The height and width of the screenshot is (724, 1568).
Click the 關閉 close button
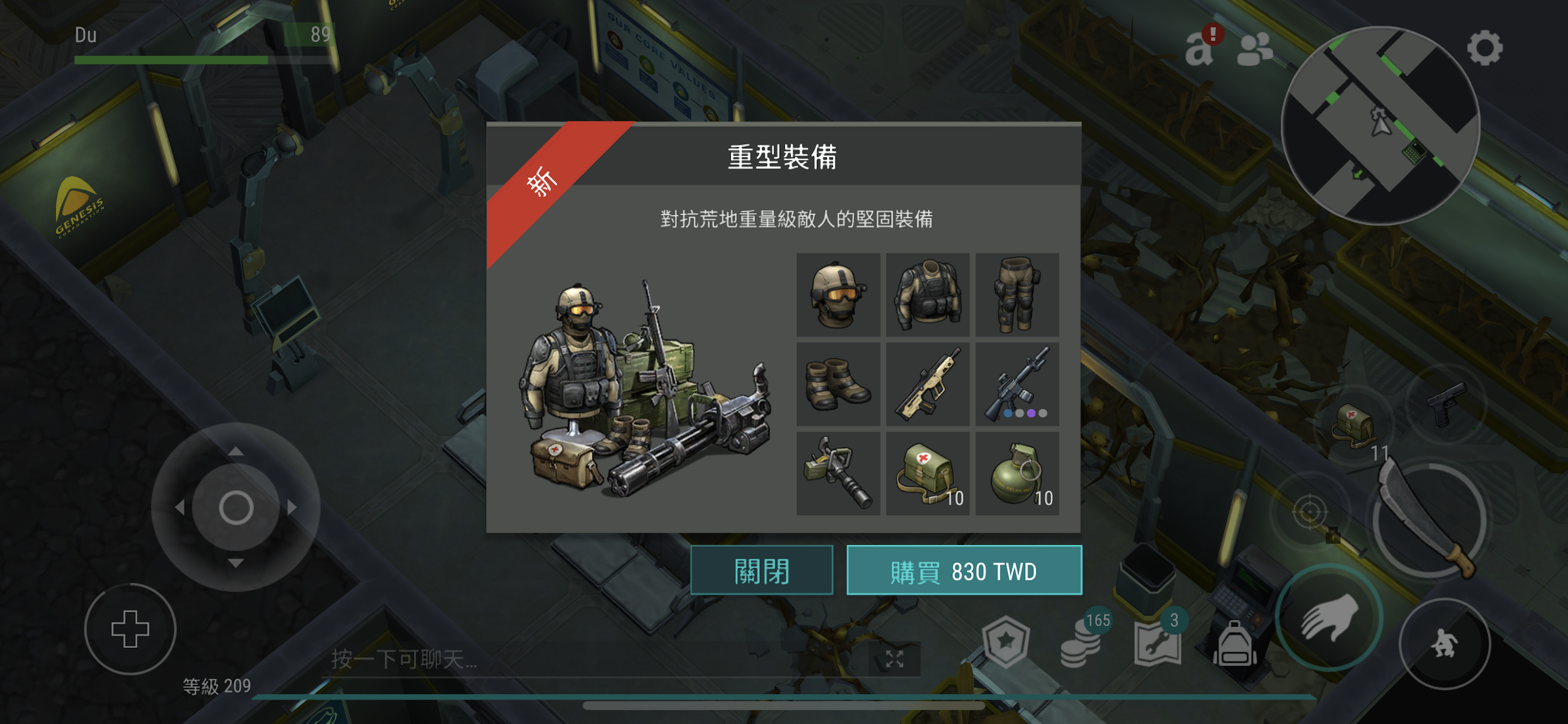pyautogui.click(x=761, y=571)
